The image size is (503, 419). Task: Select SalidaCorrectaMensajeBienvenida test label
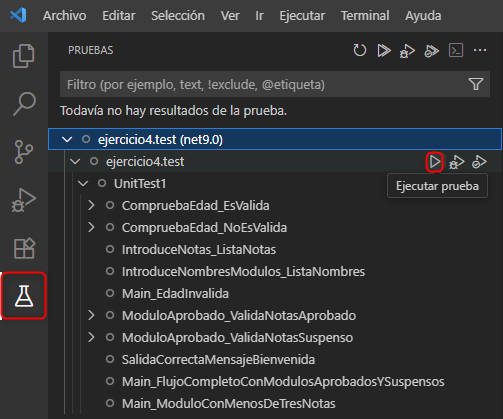[218, 360]
